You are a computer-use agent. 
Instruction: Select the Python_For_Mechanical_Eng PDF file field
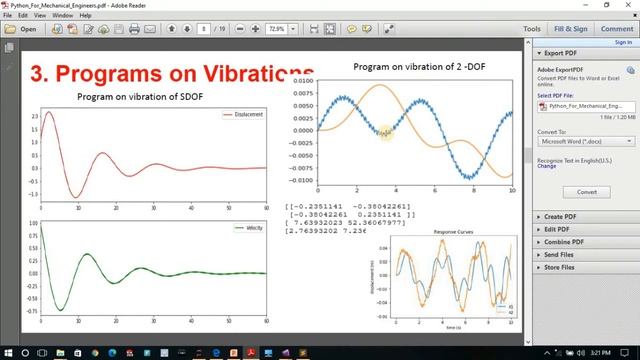[x=586, y=106]
